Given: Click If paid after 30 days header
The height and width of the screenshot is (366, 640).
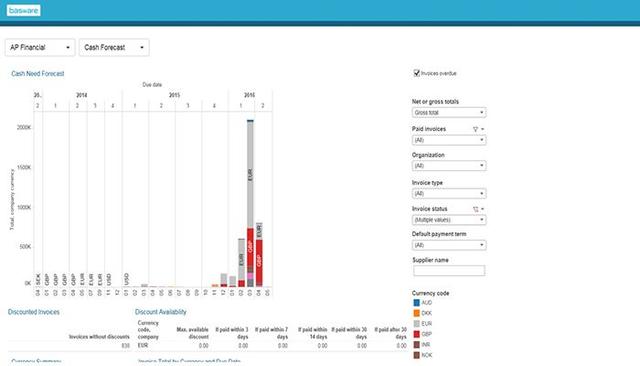Looking at the screenshot, I should [391, 333].
